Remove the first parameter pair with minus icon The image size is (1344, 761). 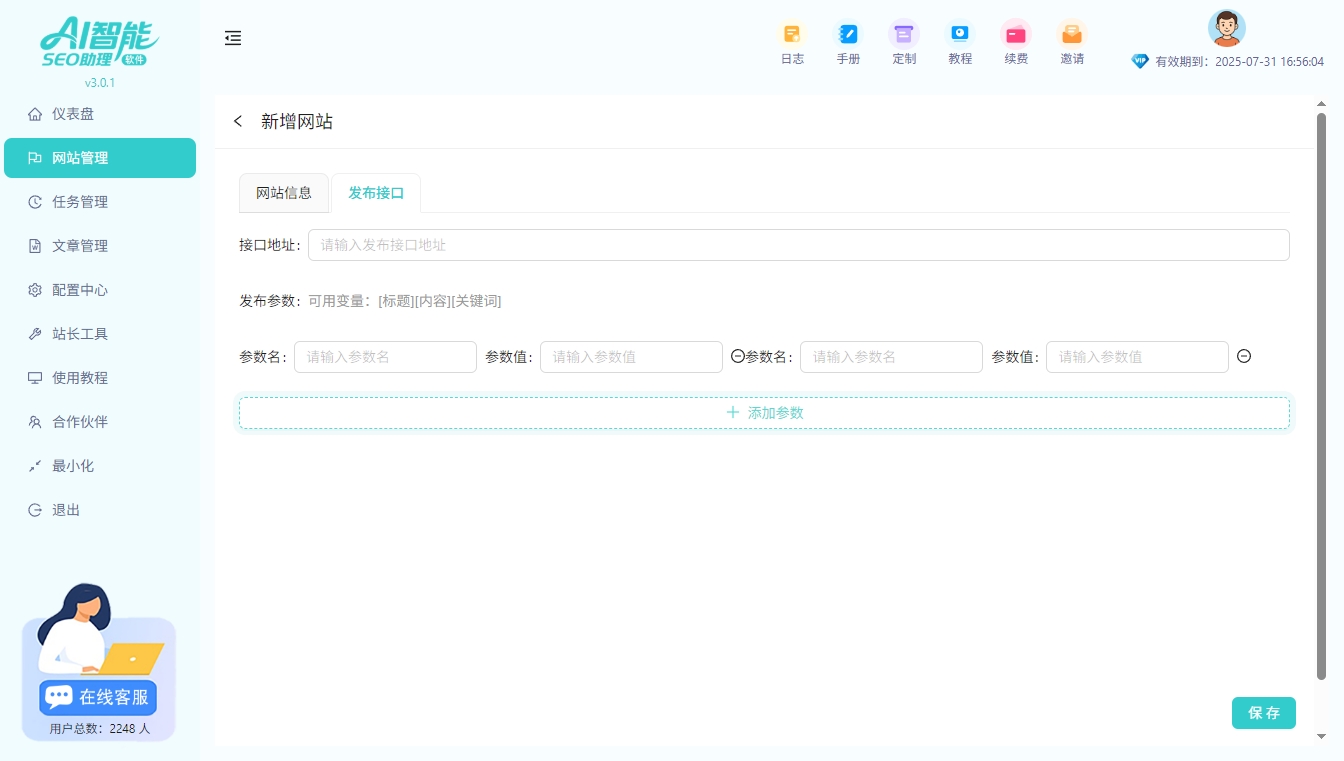(x=737, y=356)
